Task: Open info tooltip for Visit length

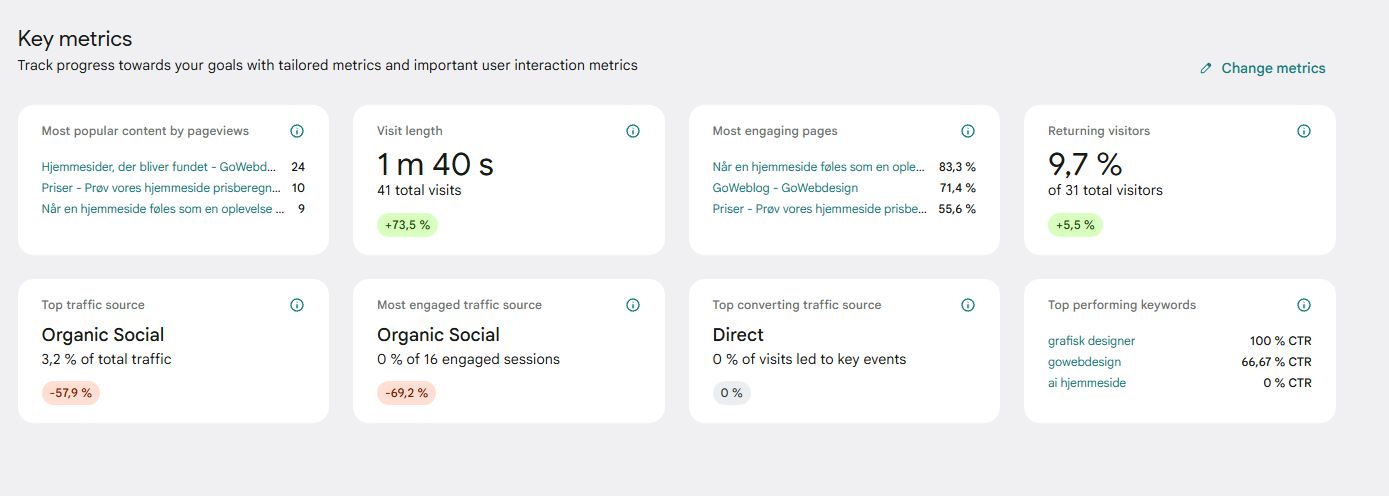Action: coord(633,131)
